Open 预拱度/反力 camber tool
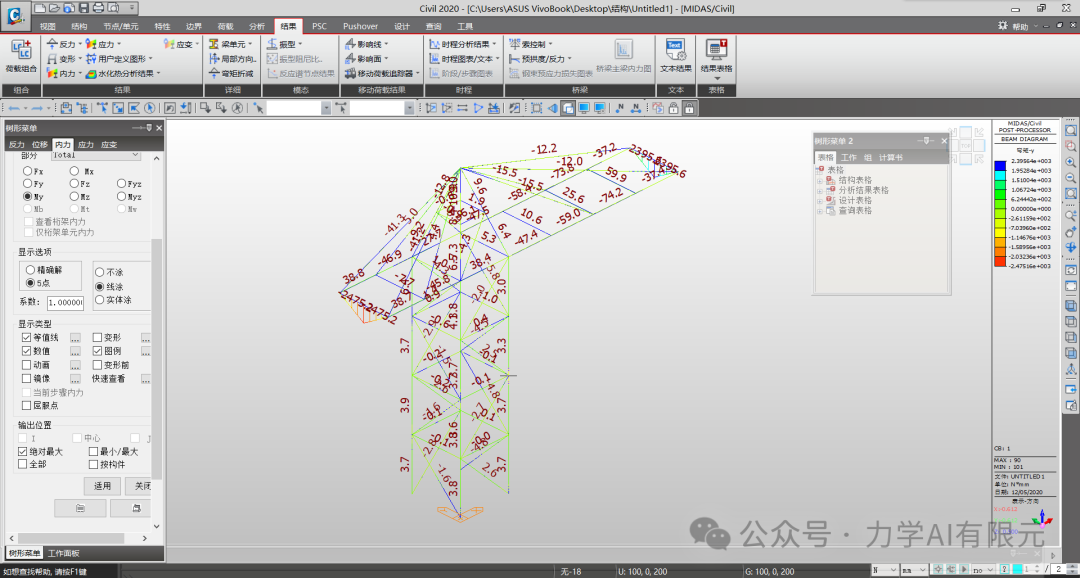1080x578 pixels. point(539,59)
